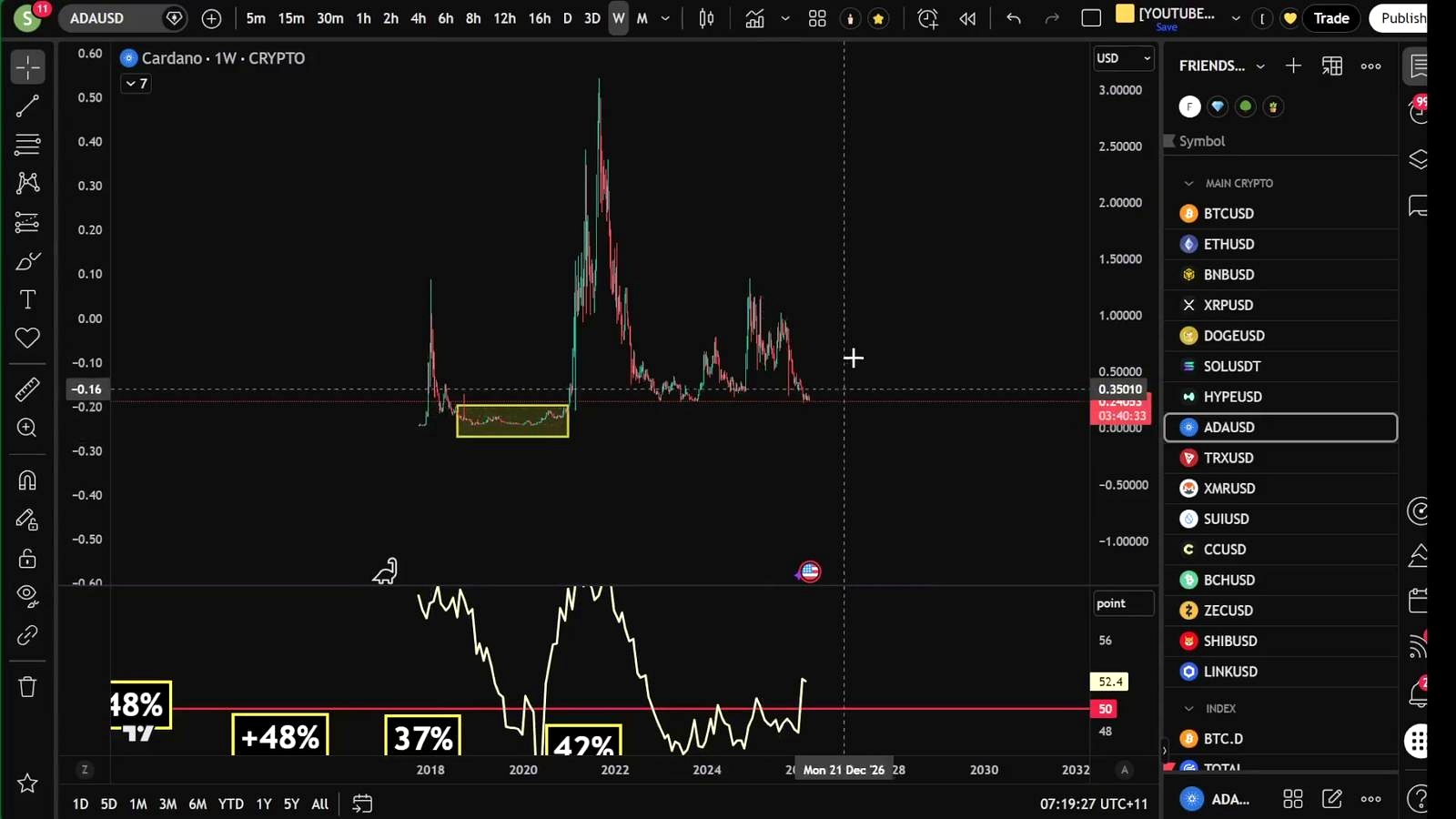Toggle auto scale with the A button
Viewport: 1456px width, 819px height.
point(1125,770)
